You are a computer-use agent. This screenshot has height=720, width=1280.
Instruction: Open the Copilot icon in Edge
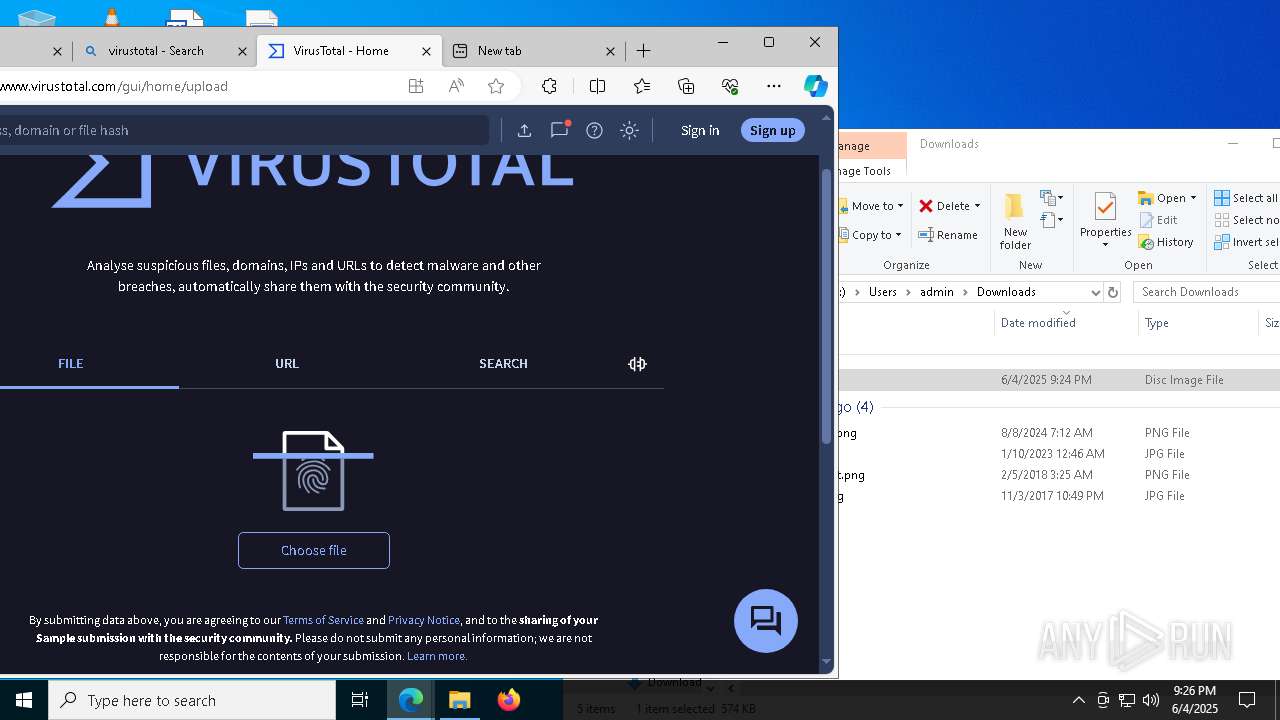pos(816,86)
